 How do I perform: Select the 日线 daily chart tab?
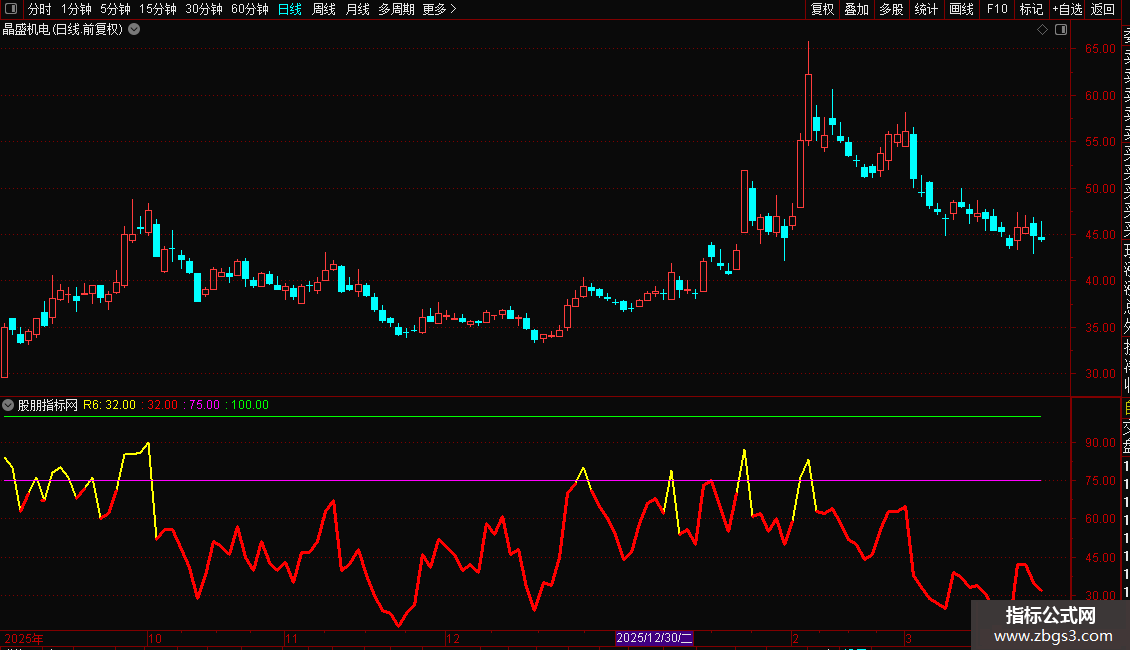[290, 9]
